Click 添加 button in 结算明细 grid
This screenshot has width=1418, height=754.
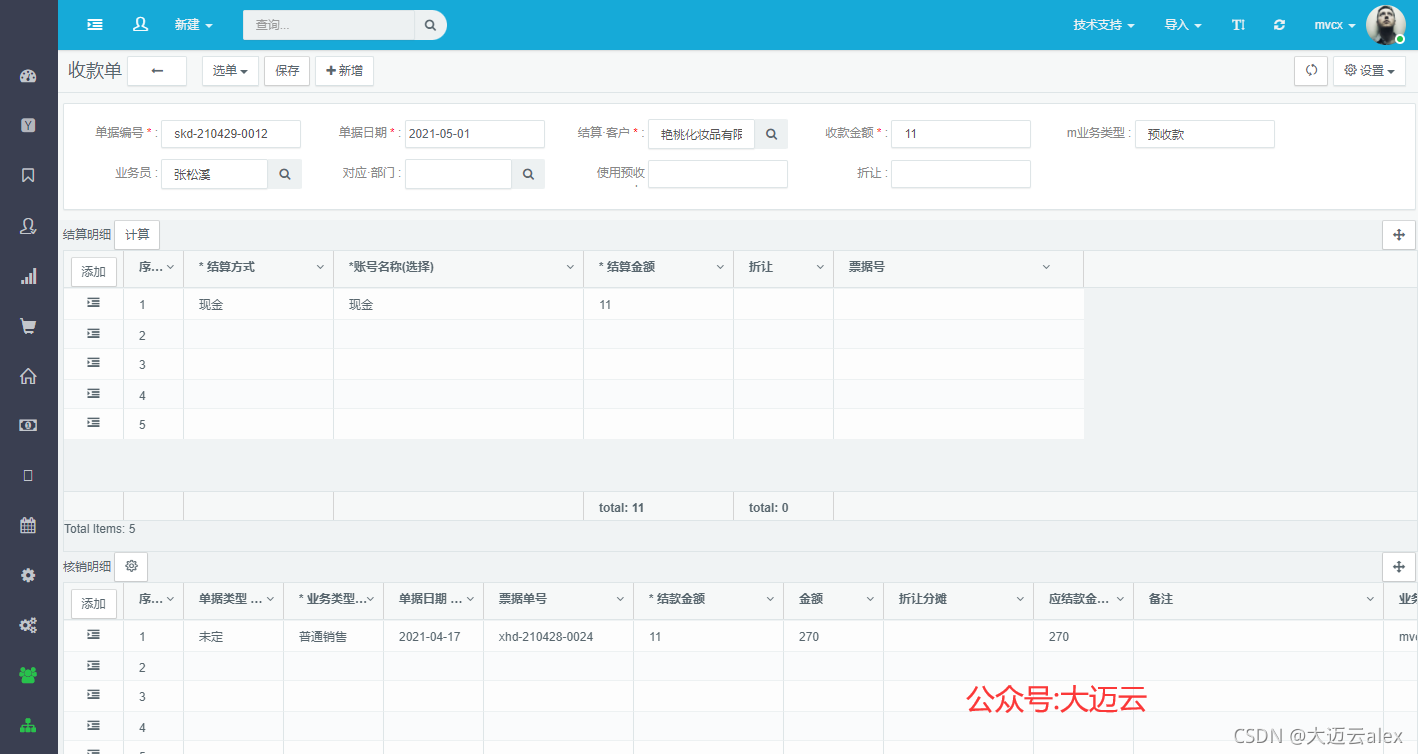94,272
